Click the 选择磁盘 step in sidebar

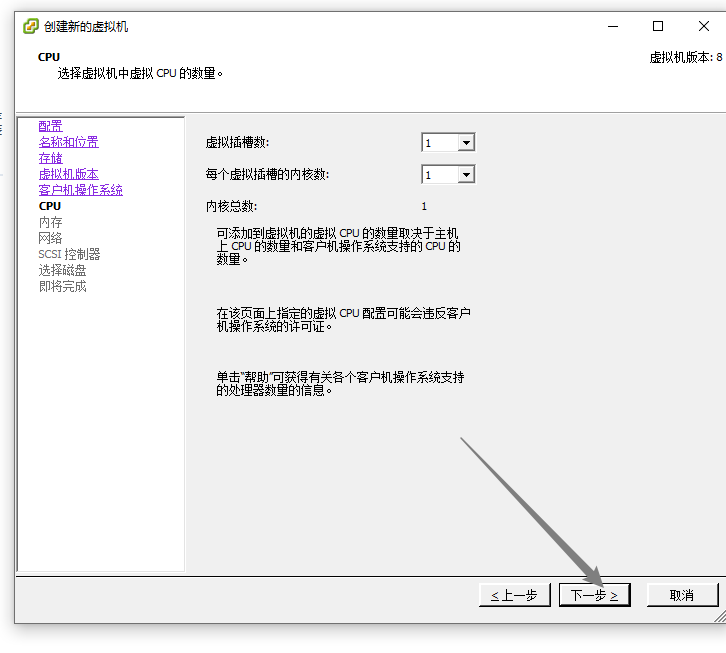tap(63, 270)
